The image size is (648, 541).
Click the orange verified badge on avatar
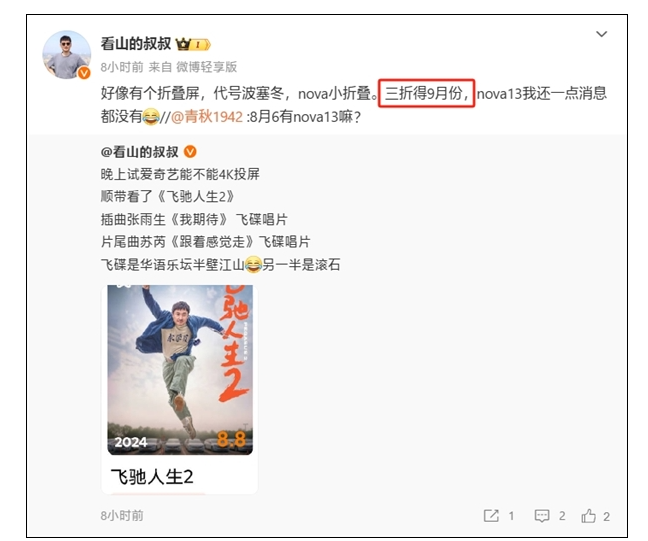(84, 73)
